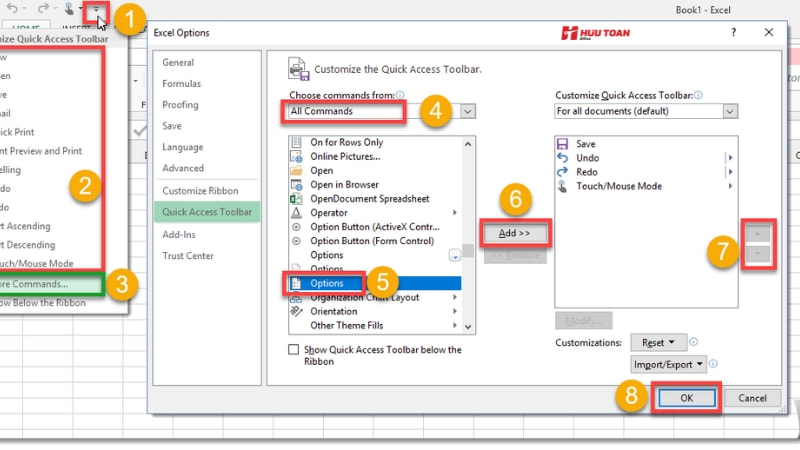Click the Modify... button
Image resolution: width=800 pixels, height=450 pixels.
583,321
